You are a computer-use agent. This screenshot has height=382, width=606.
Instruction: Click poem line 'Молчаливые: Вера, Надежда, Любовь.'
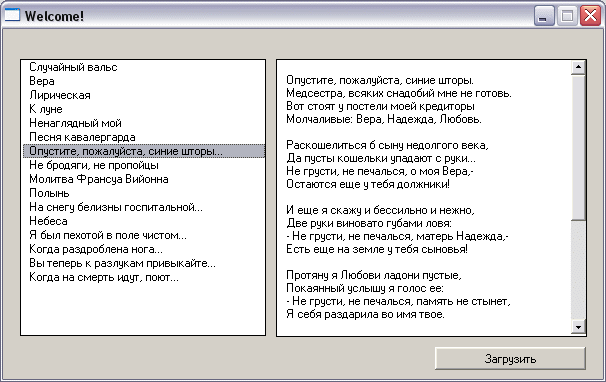click(x=384, y=119)
